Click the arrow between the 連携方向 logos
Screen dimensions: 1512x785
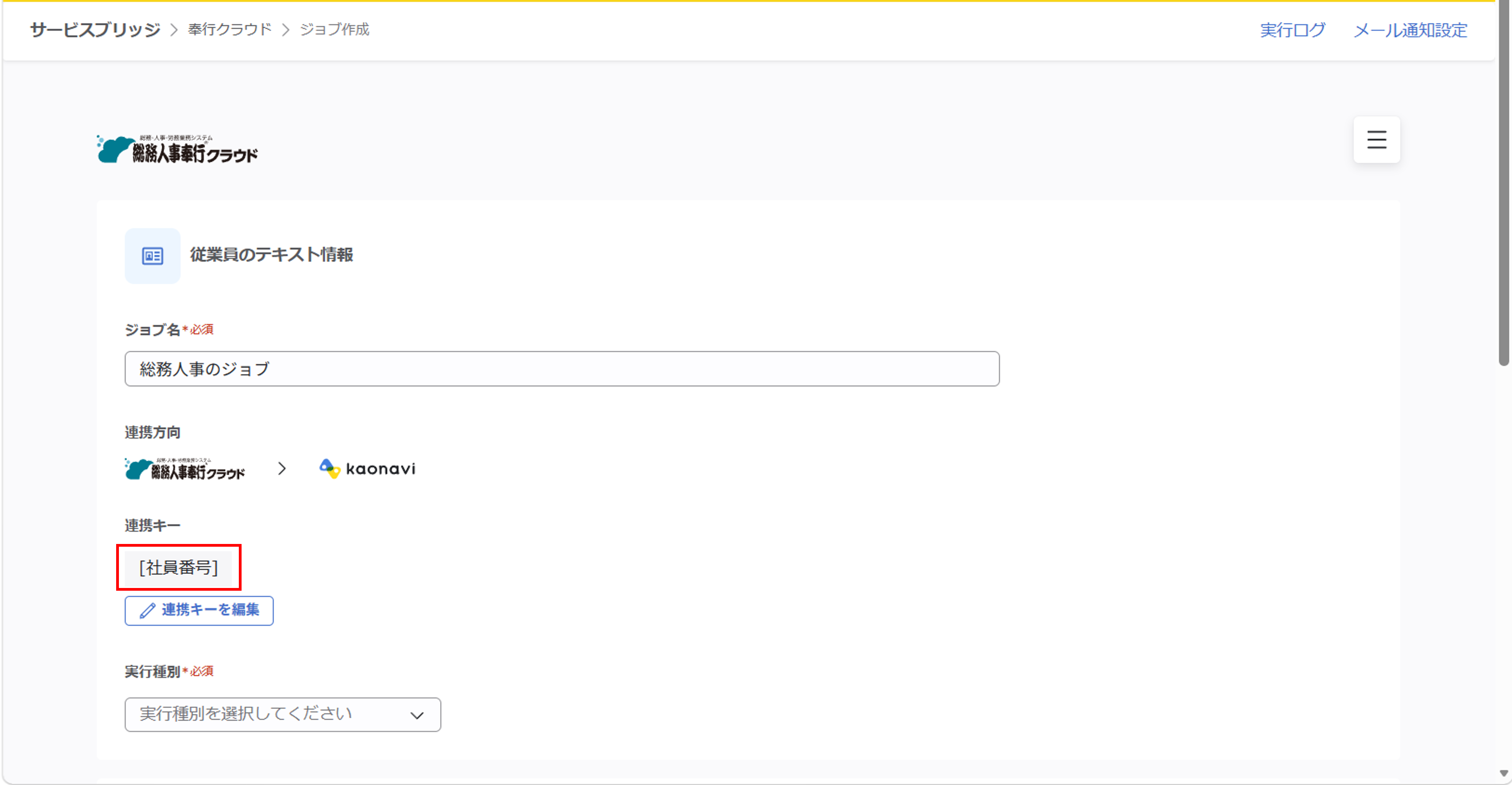282,469
